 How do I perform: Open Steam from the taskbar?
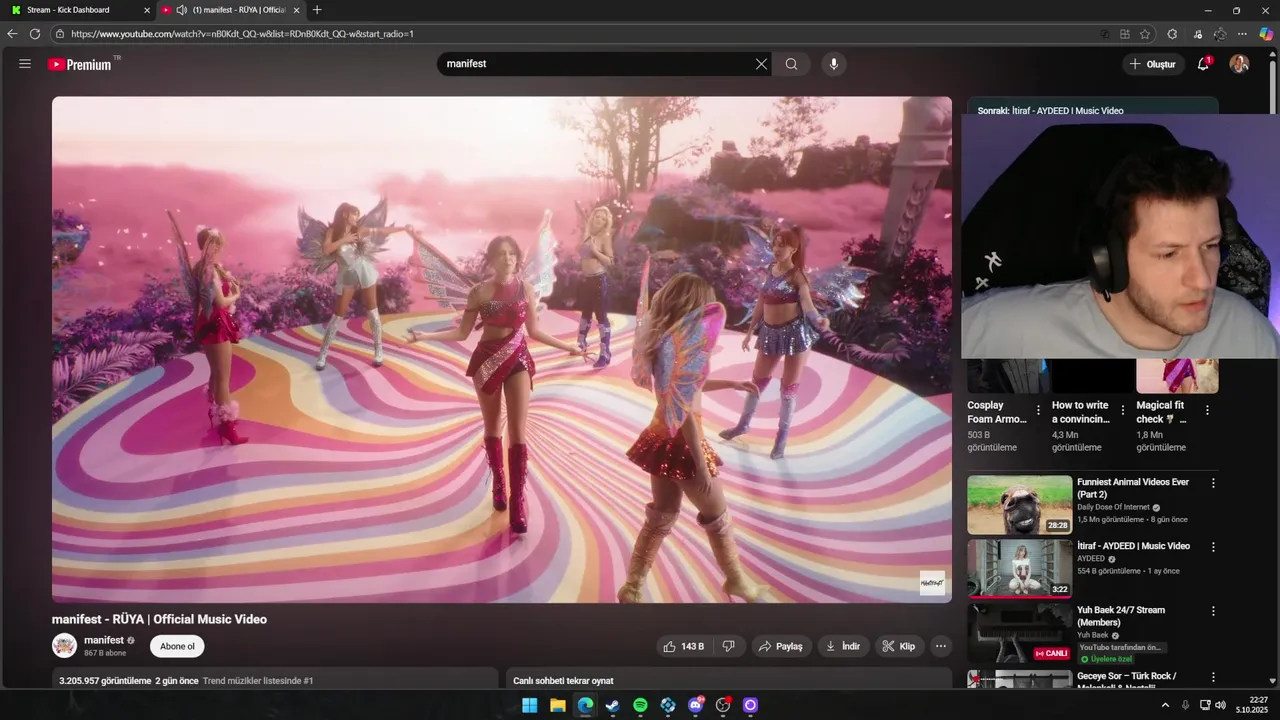coord(613,705)
